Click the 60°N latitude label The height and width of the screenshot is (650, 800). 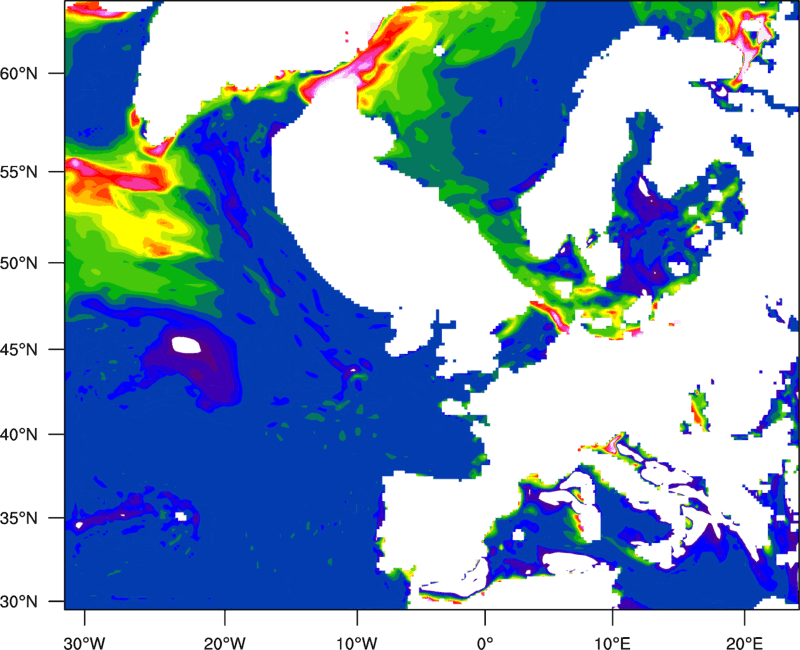(x=19, y=73)
